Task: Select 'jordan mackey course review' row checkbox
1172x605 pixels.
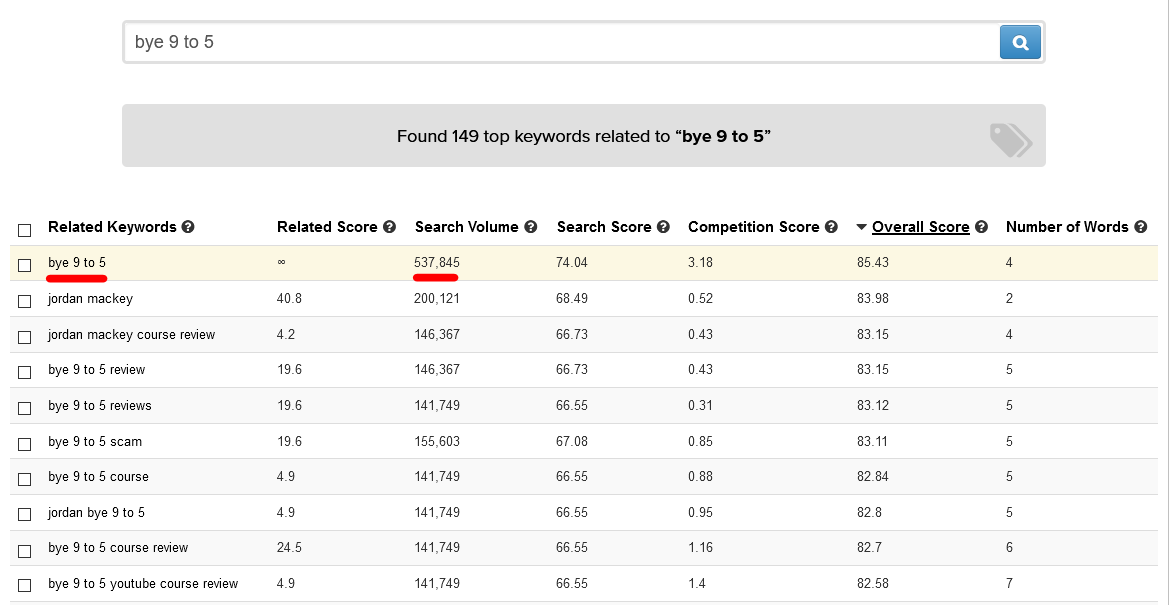Action: [x=25, y=337]
